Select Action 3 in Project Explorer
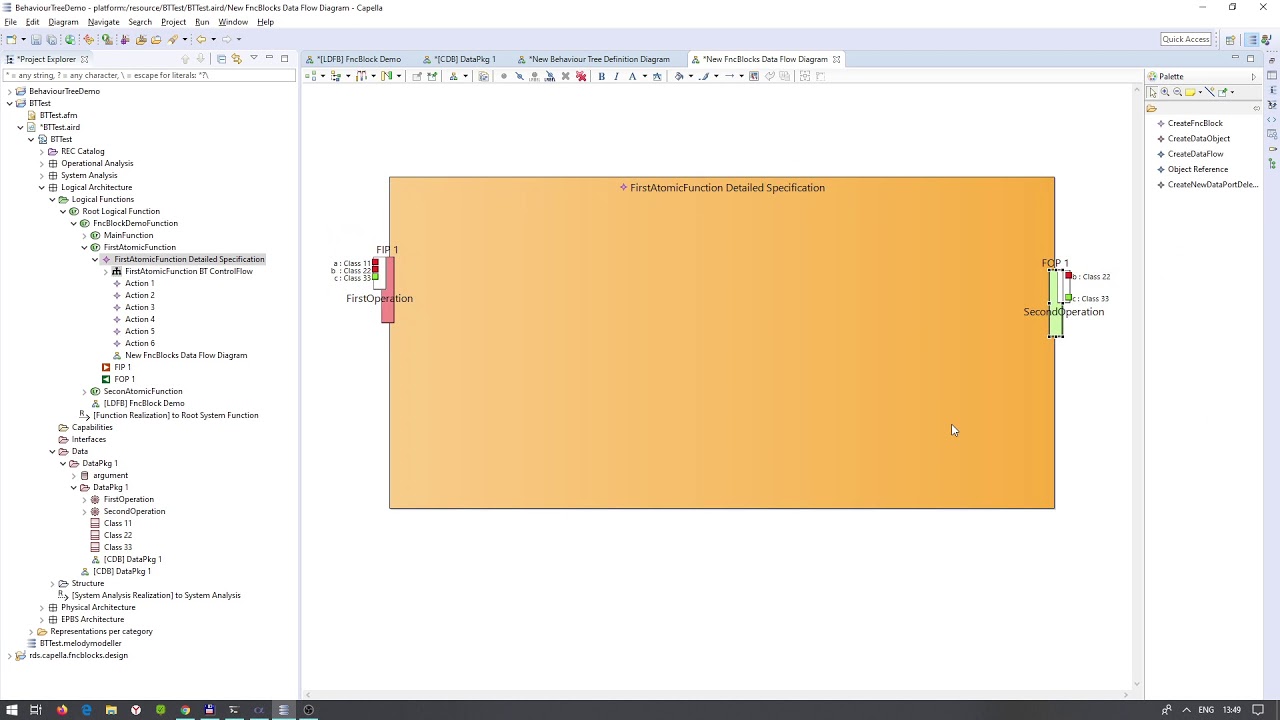Image resolution: width=1280 pixels, height=720 pixels. (133, 307)
